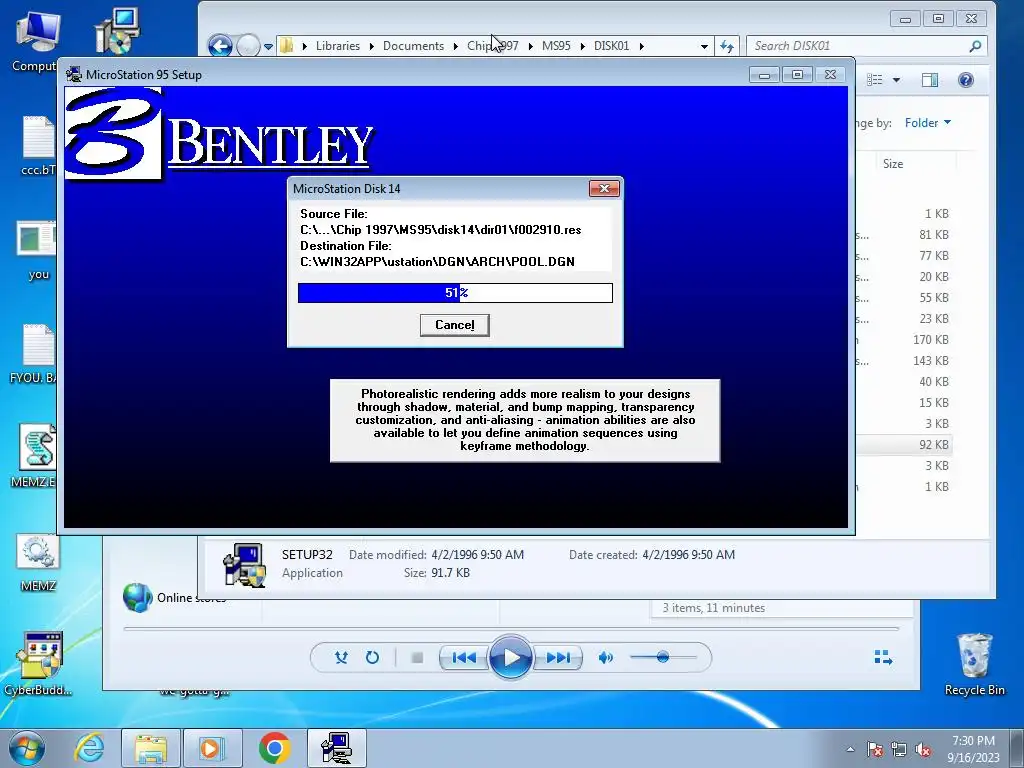Image resolution: width=1024 pixels, height=768 pixels.
Task: Expand the arrow after DISK01 breadcrumb
Action: point(641,46)
